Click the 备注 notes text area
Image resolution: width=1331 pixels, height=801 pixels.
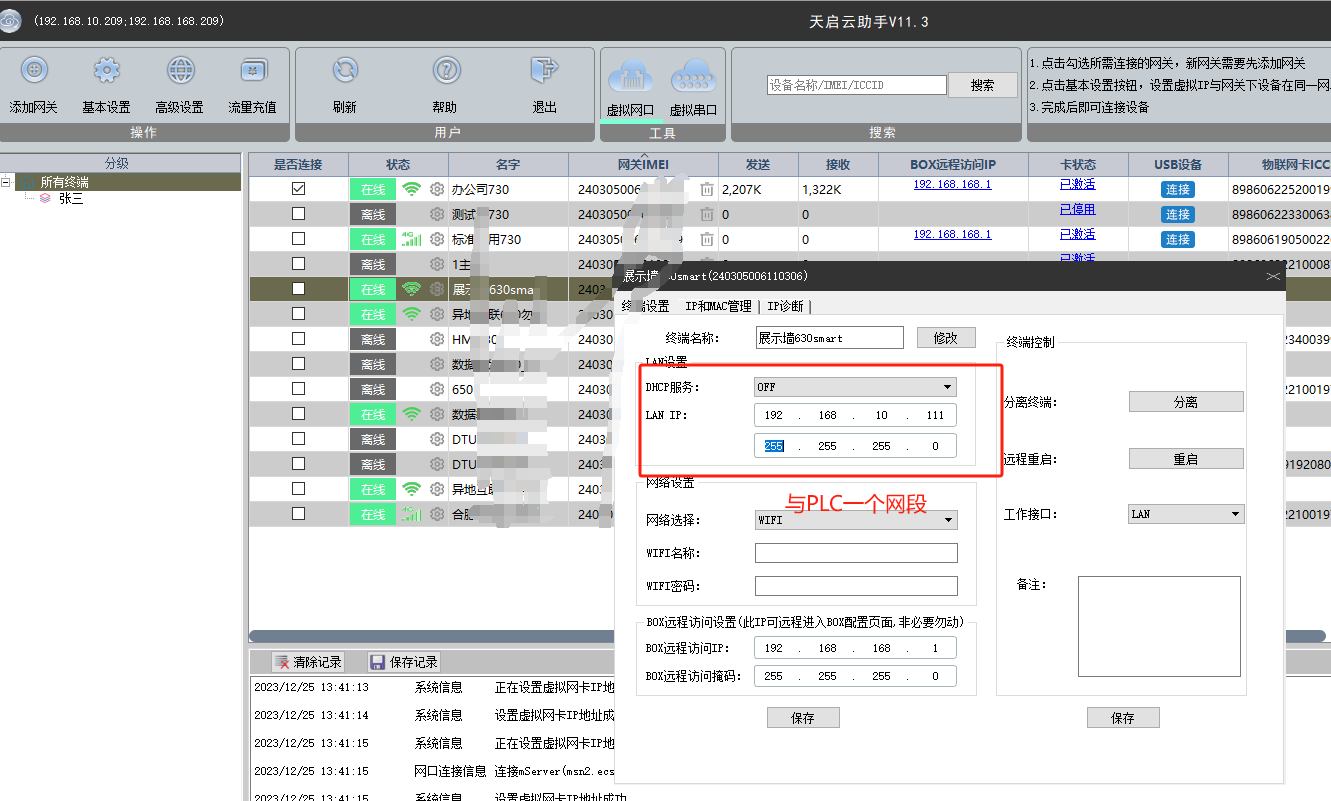1159,627
